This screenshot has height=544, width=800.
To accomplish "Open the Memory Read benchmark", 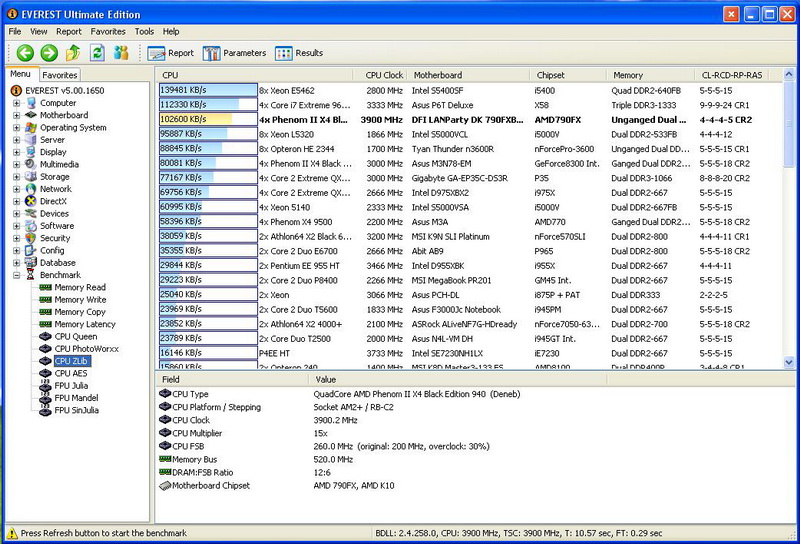I will tap(80, 287).
